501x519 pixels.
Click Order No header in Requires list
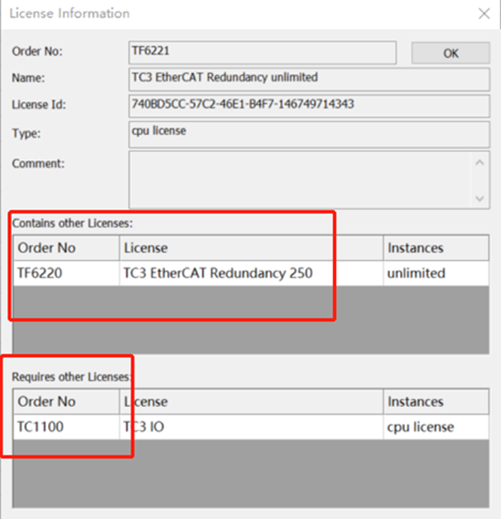[x=66, y=402]
